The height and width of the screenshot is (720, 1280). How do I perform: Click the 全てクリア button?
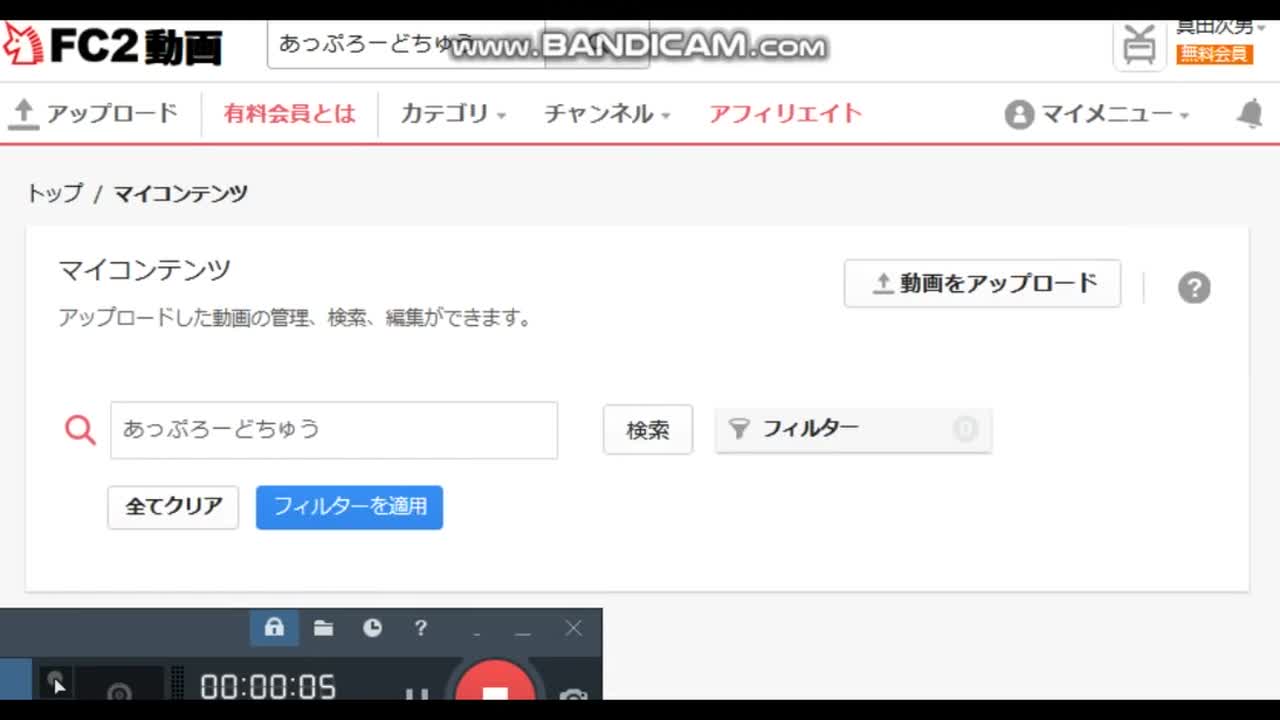[x=173, y=507]
